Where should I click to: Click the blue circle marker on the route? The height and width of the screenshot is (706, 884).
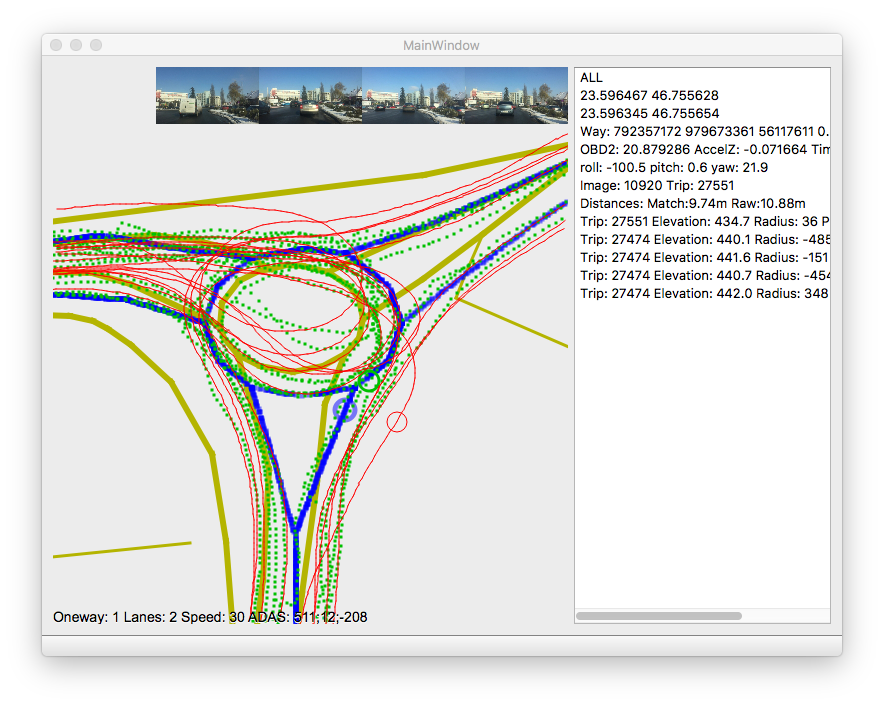(345, 408)
